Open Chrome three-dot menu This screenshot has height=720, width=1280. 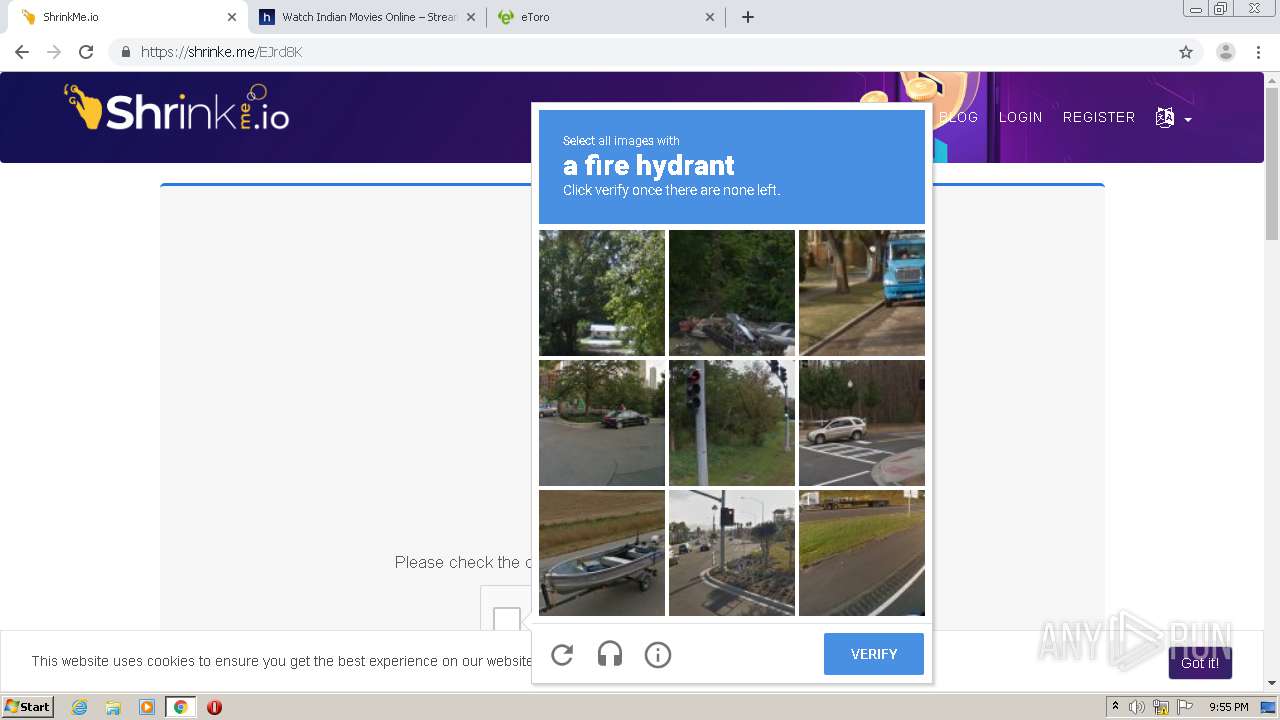coord(1258,52)
